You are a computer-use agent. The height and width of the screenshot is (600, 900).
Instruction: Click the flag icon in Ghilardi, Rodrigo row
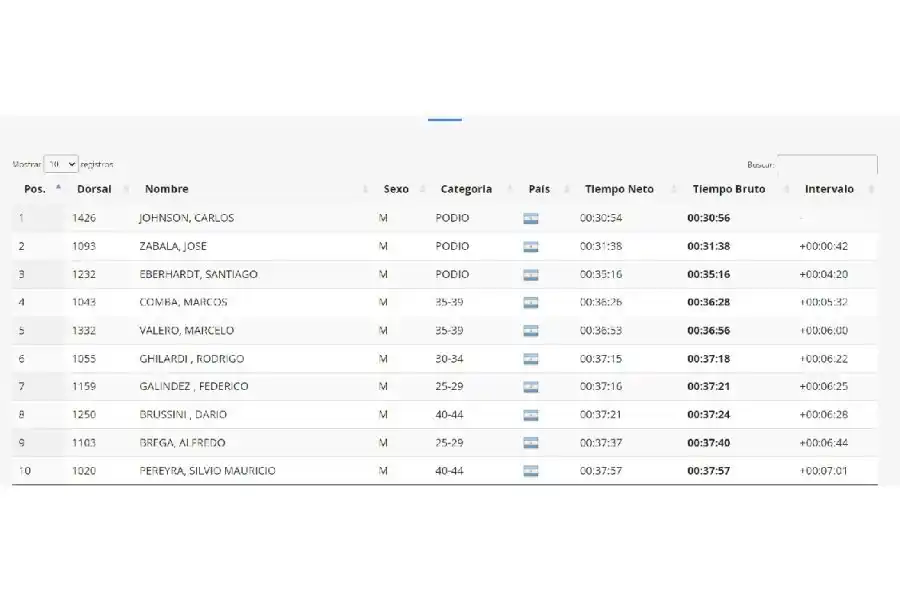pos(531,359)
